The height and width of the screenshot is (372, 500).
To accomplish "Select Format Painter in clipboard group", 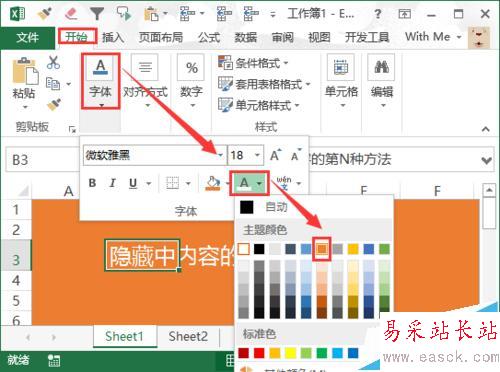I will tap(53, 105).
